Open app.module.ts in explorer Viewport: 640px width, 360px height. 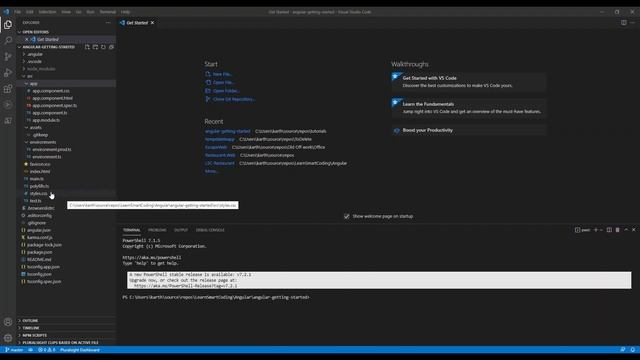[x=46, y=120]
